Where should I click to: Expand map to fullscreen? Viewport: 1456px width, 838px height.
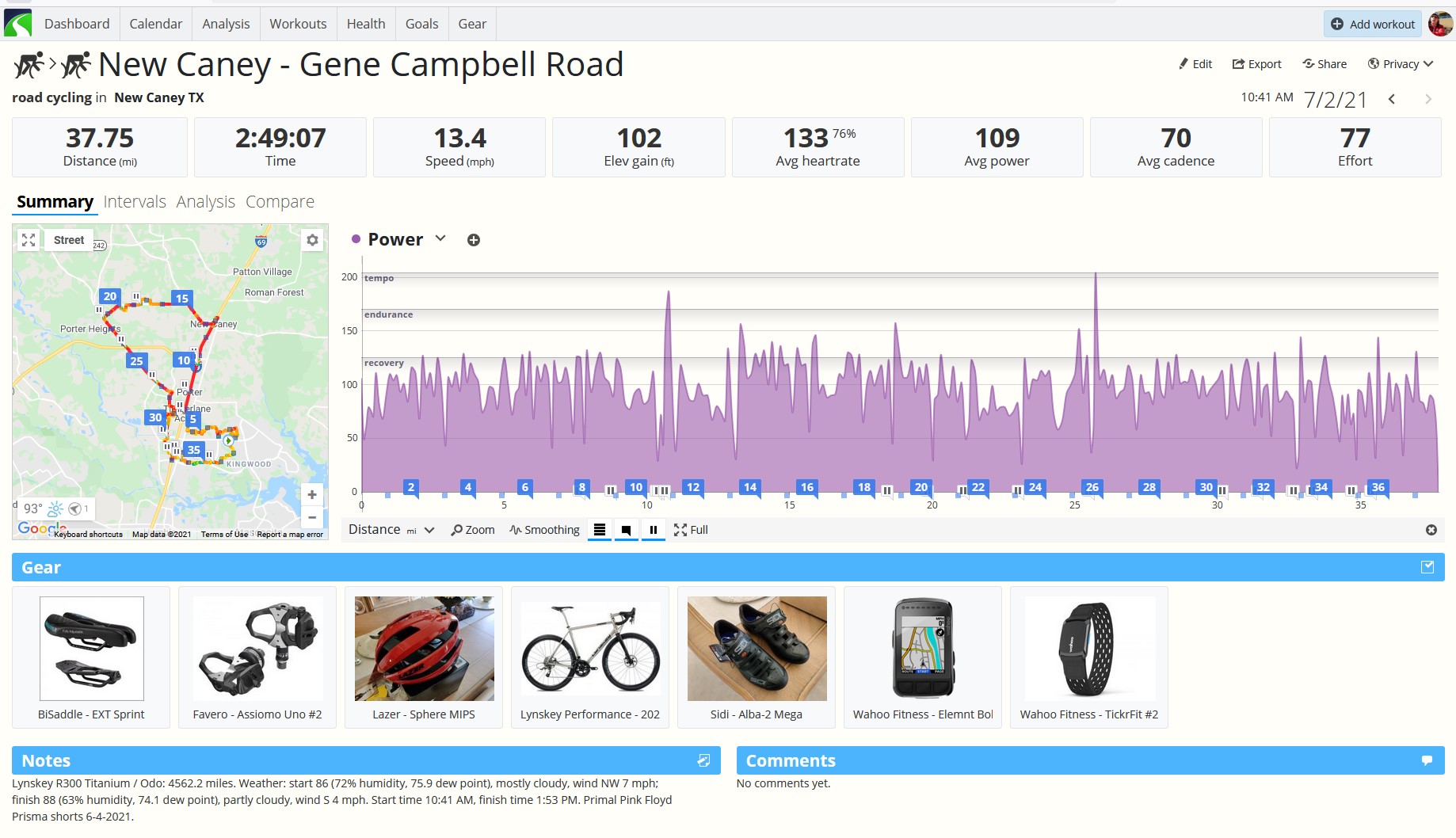pyautogui.click(x=29, y=240)
